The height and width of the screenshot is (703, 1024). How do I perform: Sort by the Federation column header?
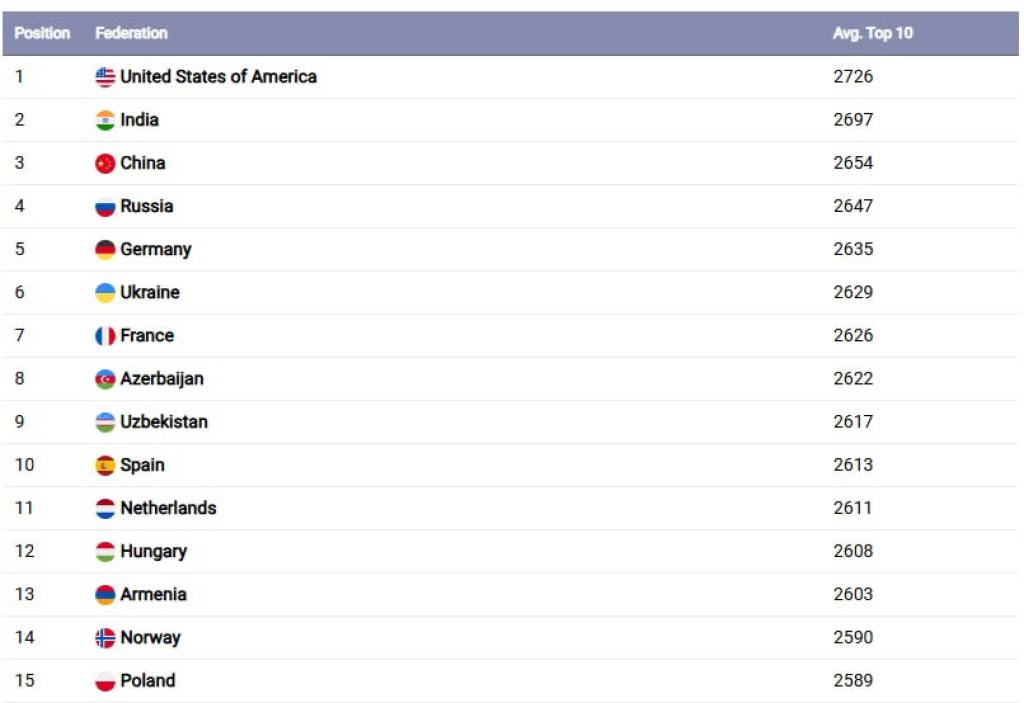point(131,33)
